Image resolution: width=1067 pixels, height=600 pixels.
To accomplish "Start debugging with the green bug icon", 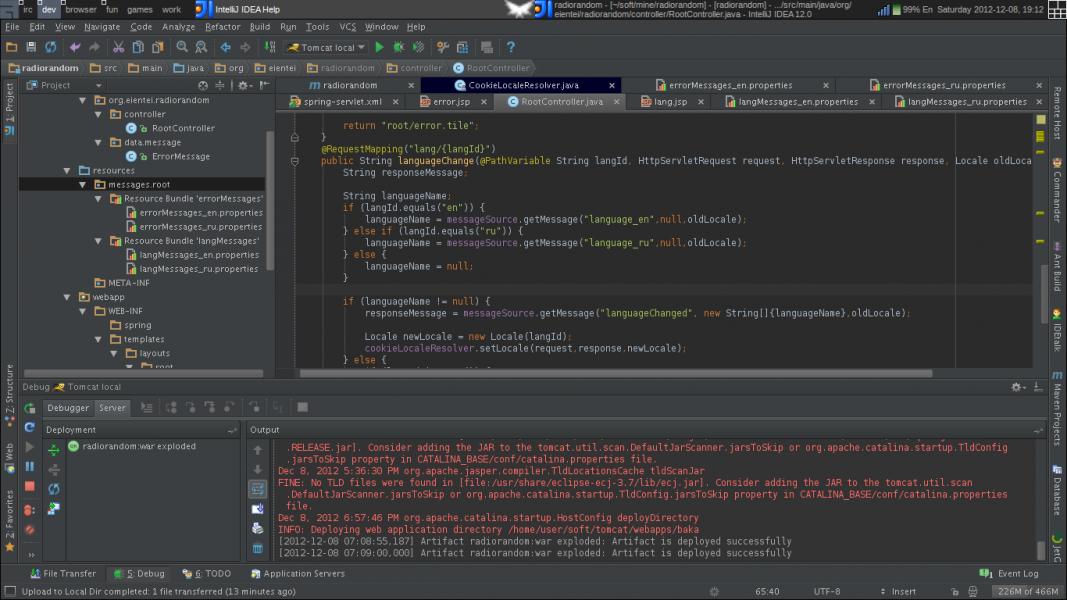I will [399, 47].
